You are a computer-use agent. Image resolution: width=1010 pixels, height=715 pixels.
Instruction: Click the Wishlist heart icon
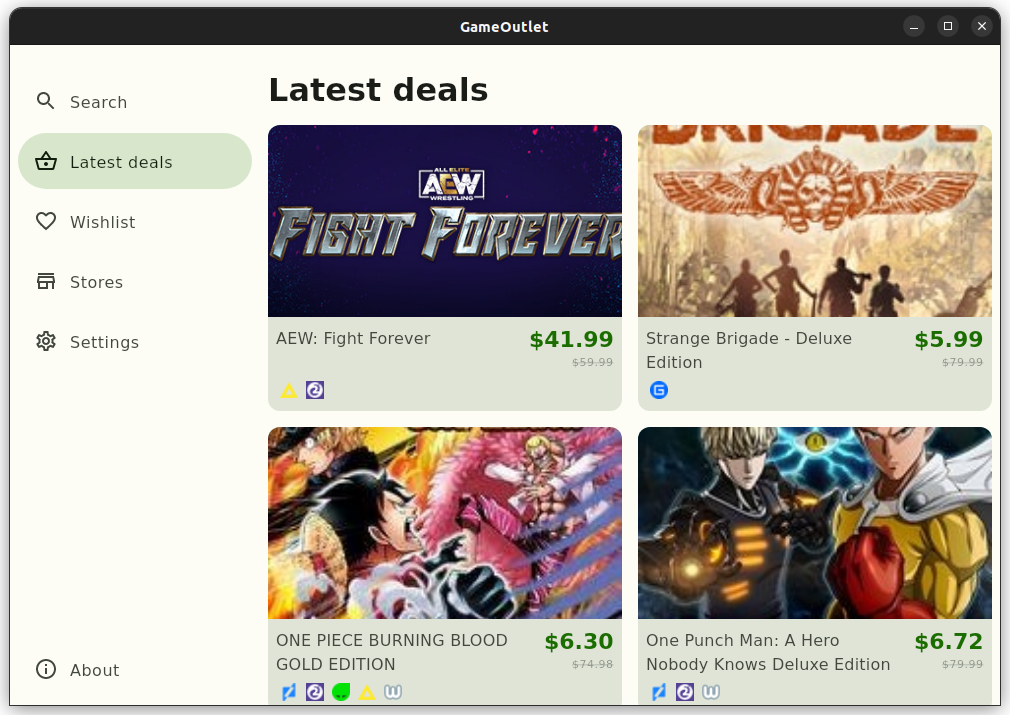click(x=46, y=222)
